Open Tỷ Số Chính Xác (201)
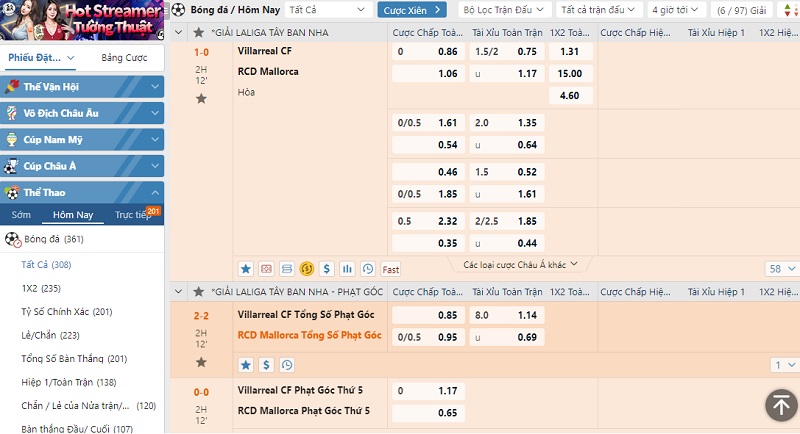This screenshot has width=800, height=434. pyautogui.click(x=67, y=312)
